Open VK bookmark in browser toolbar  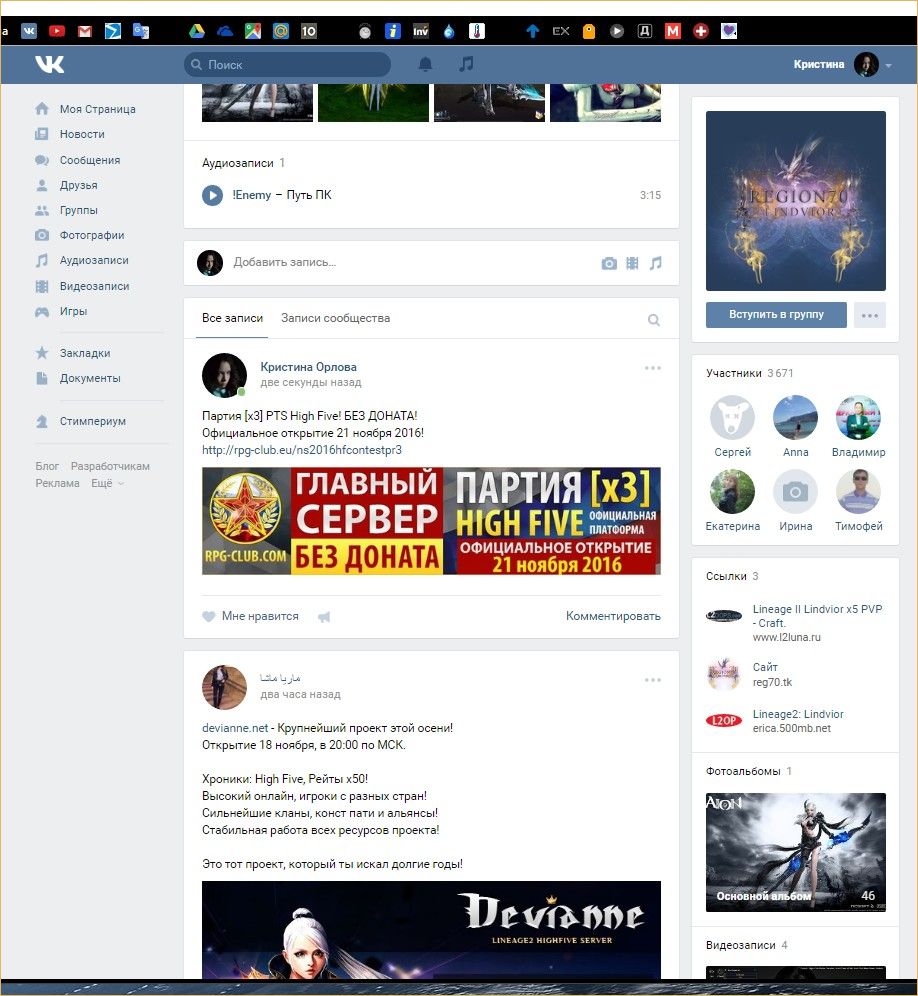(29, 30)
